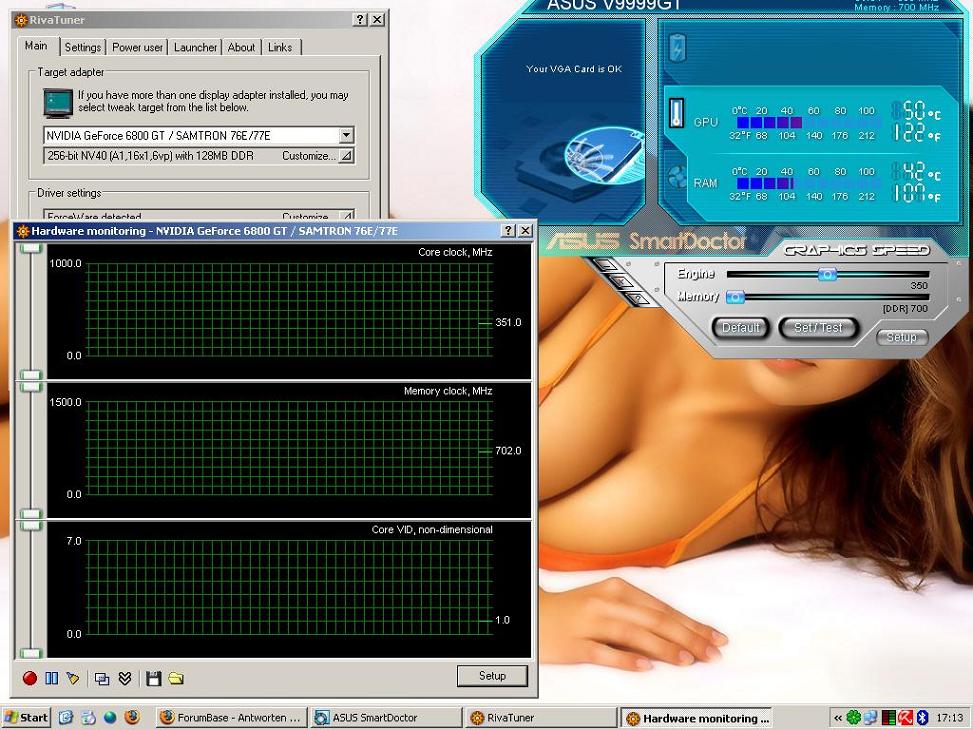The height and width of the screenshot is (730, 973).
Task: Click SmartDoctor Default button
Action: point(740,327)
